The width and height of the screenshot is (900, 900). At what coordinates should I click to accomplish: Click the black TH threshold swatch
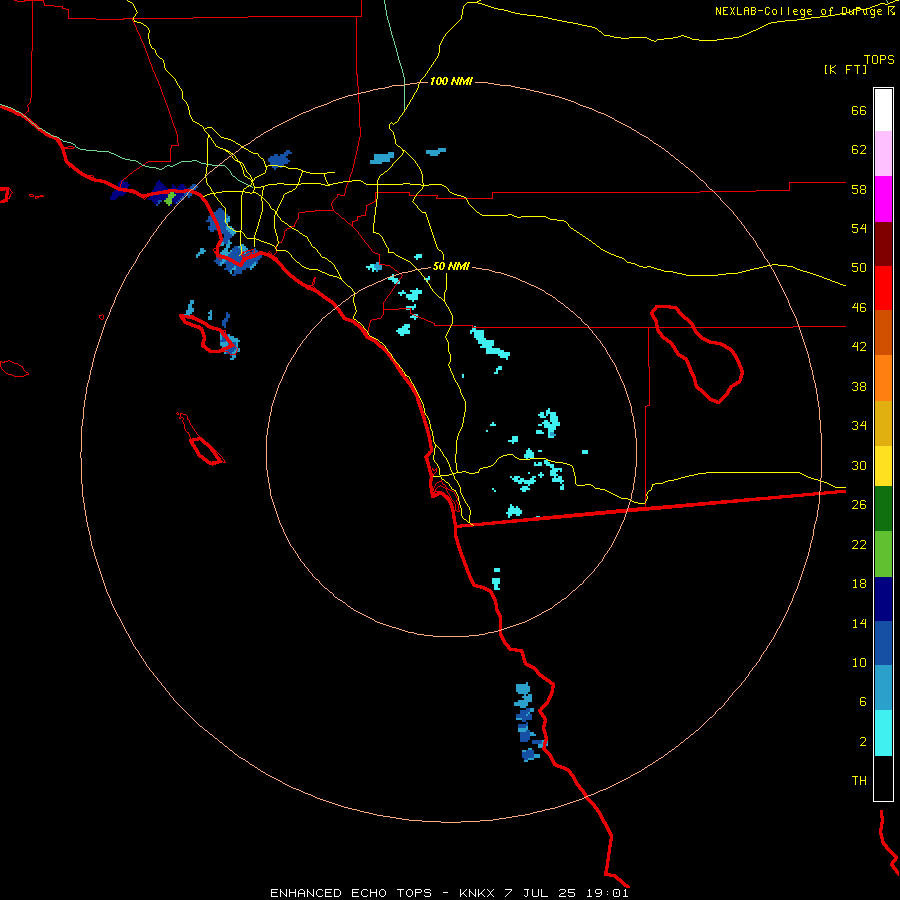(883, 778)
